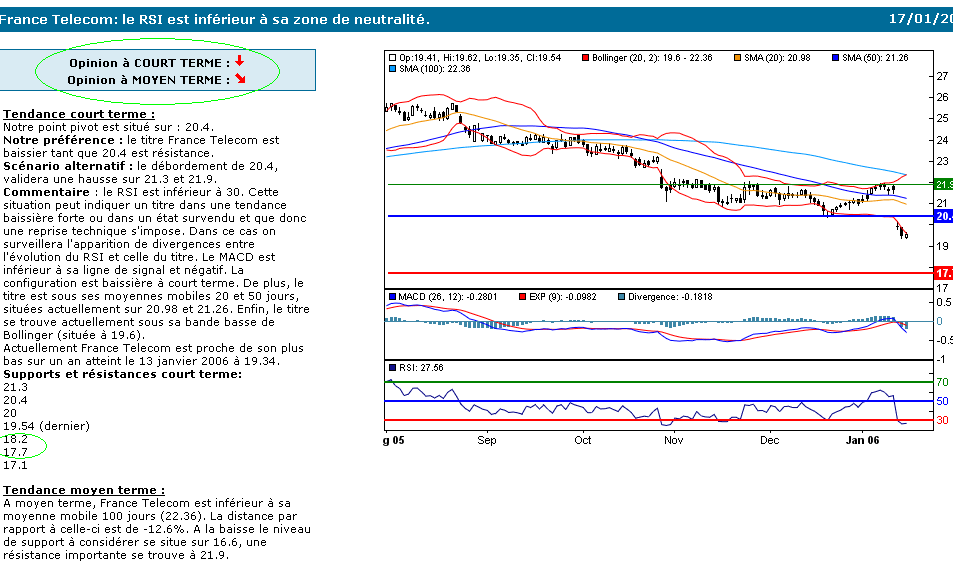The image size is (953, 569).
Task: Click the '23' price axis label
Action: click(942, 161)
